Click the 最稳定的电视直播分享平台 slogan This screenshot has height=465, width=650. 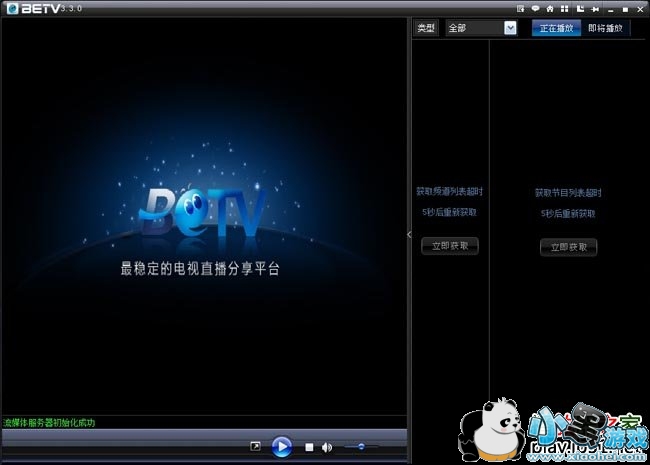click(200, 269)
